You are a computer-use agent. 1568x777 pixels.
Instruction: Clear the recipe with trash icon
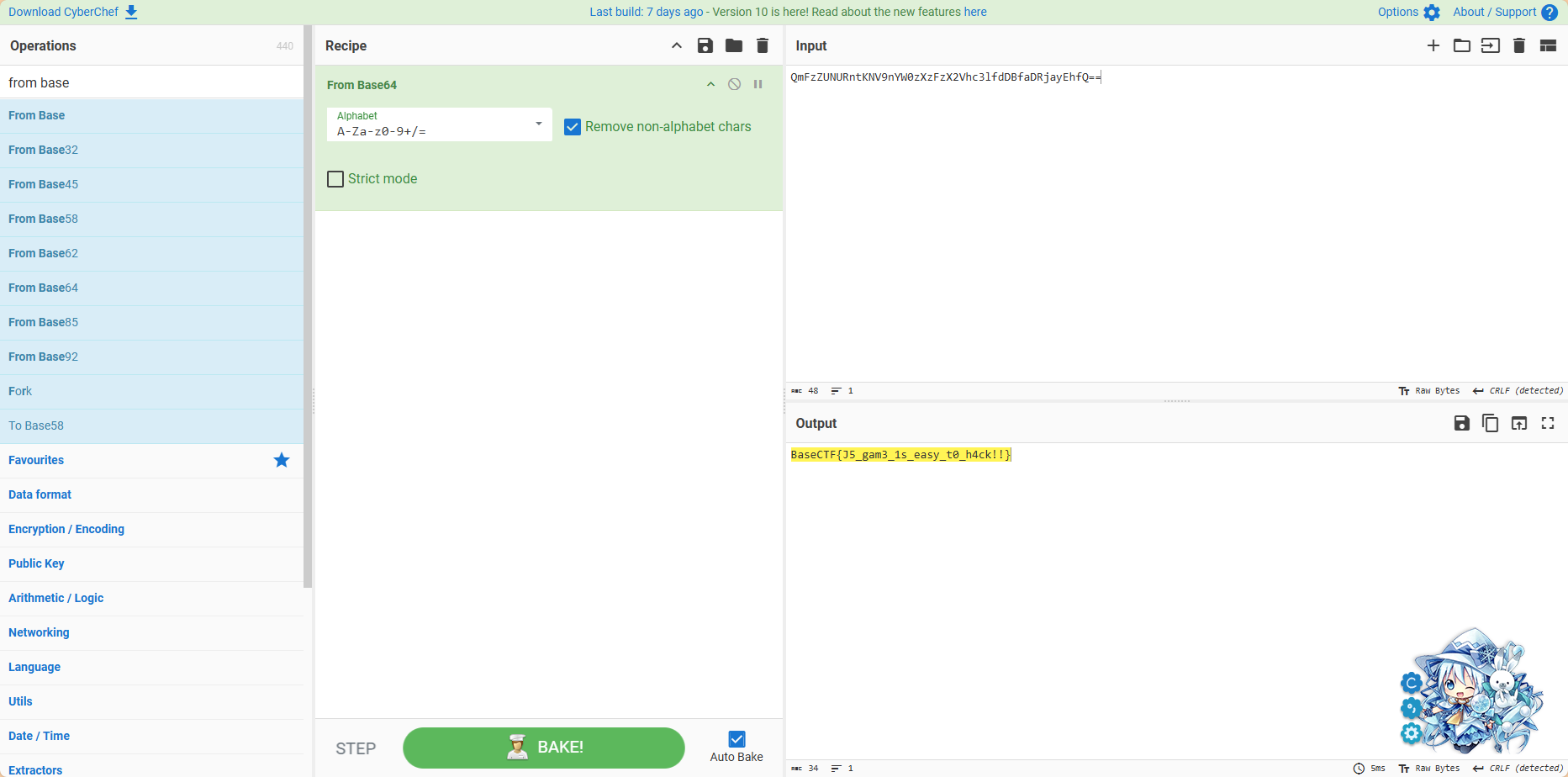(762, 45)
